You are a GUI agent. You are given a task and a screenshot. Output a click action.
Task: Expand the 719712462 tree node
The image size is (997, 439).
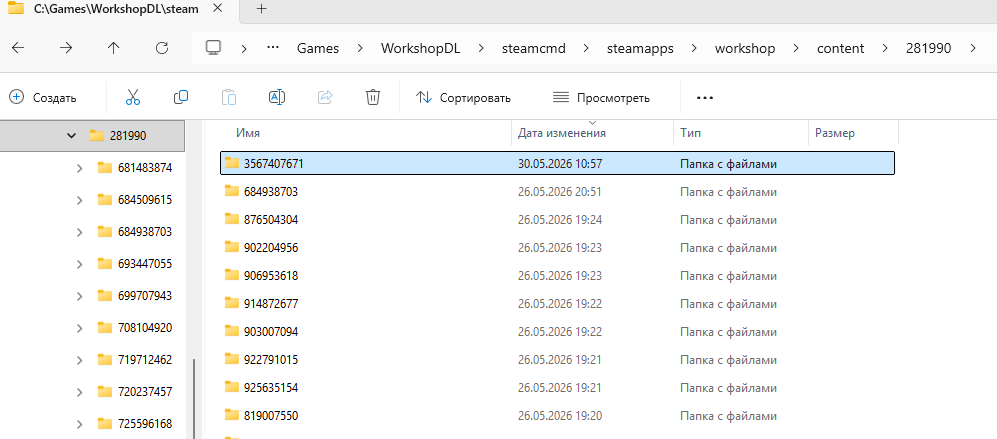(x=79, y=360)
